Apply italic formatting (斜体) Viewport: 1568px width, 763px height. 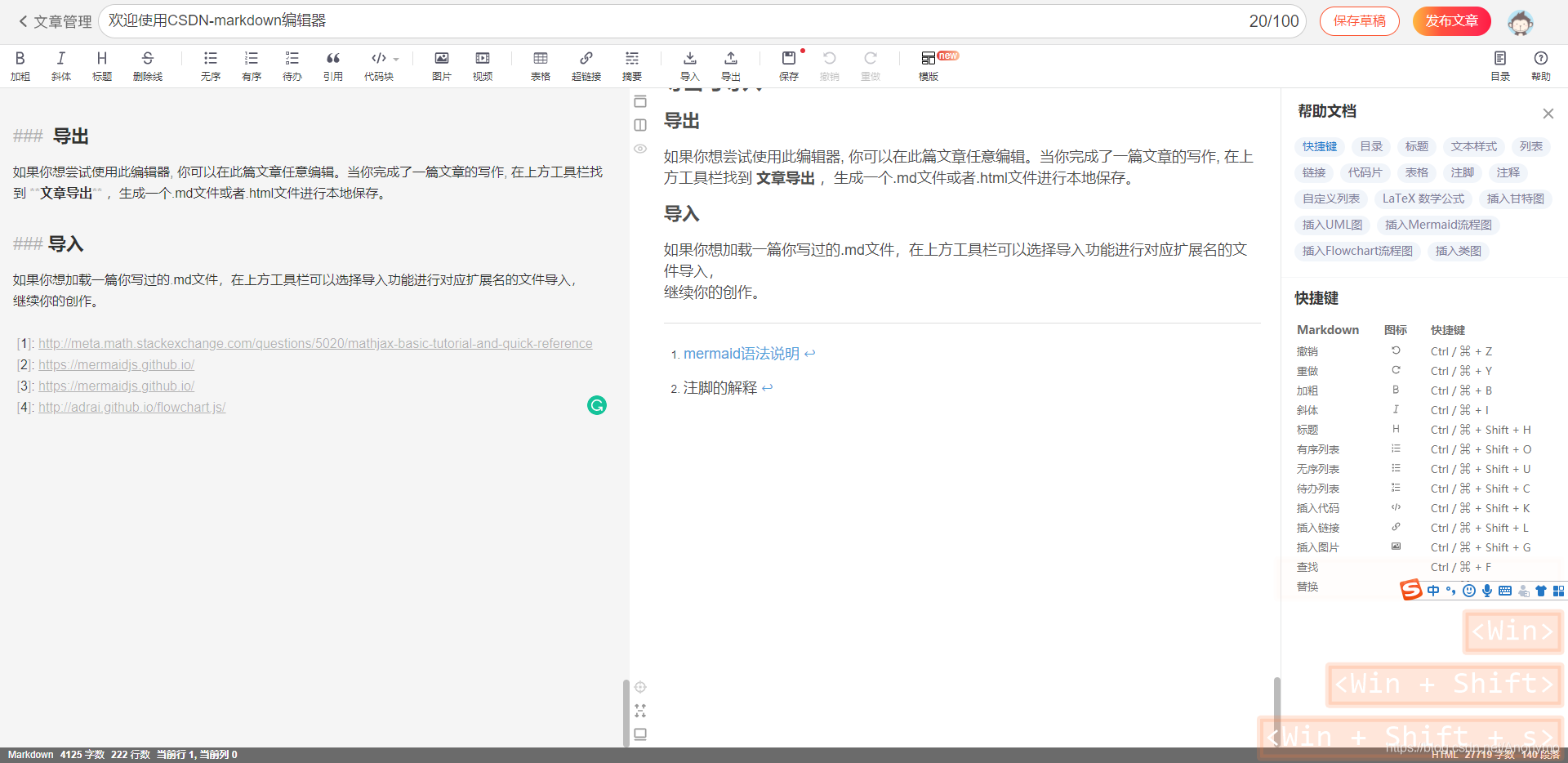point(61,65)
